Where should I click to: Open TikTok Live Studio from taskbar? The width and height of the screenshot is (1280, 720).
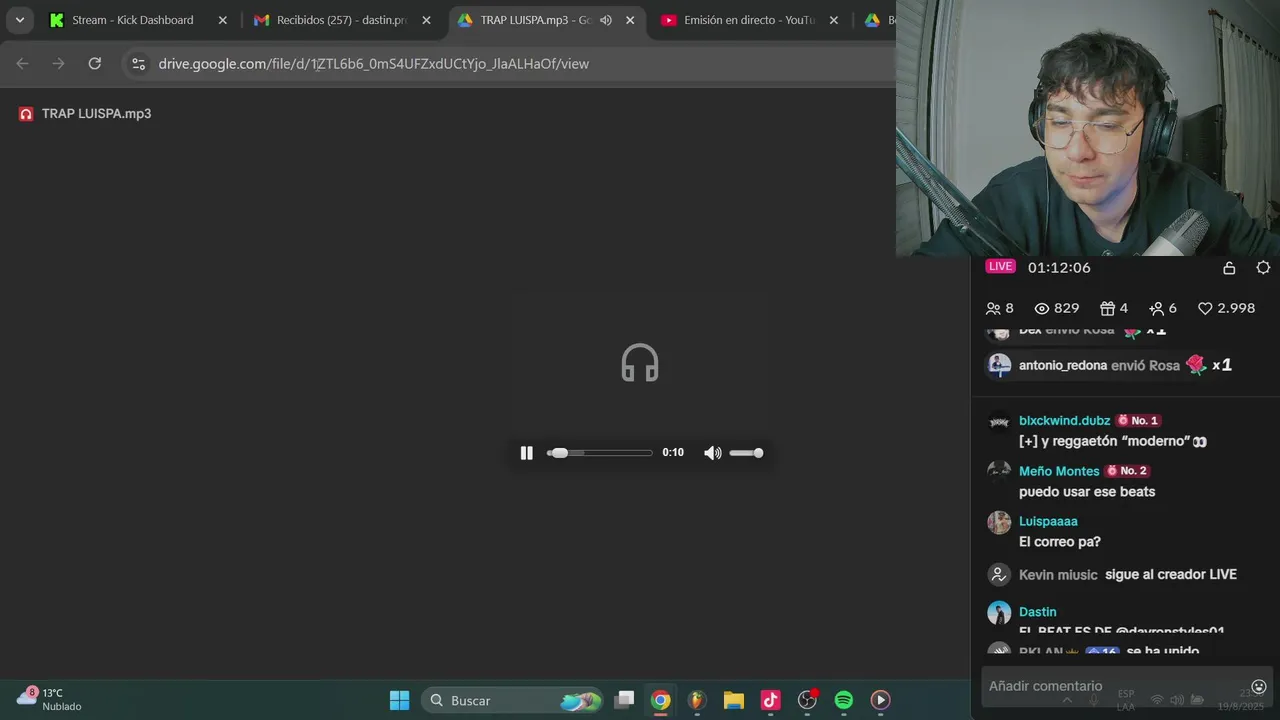(x=770, y=700)
